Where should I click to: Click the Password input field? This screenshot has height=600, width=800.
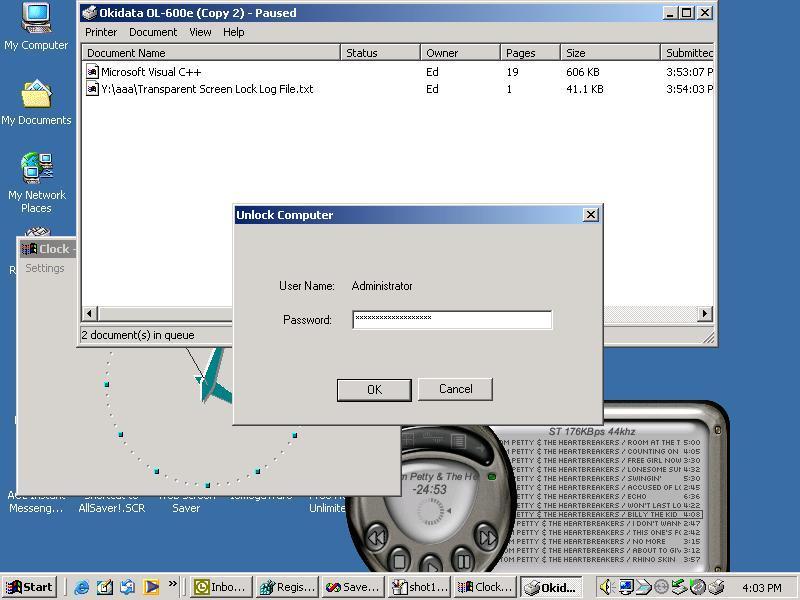click(x=452, y=320)
